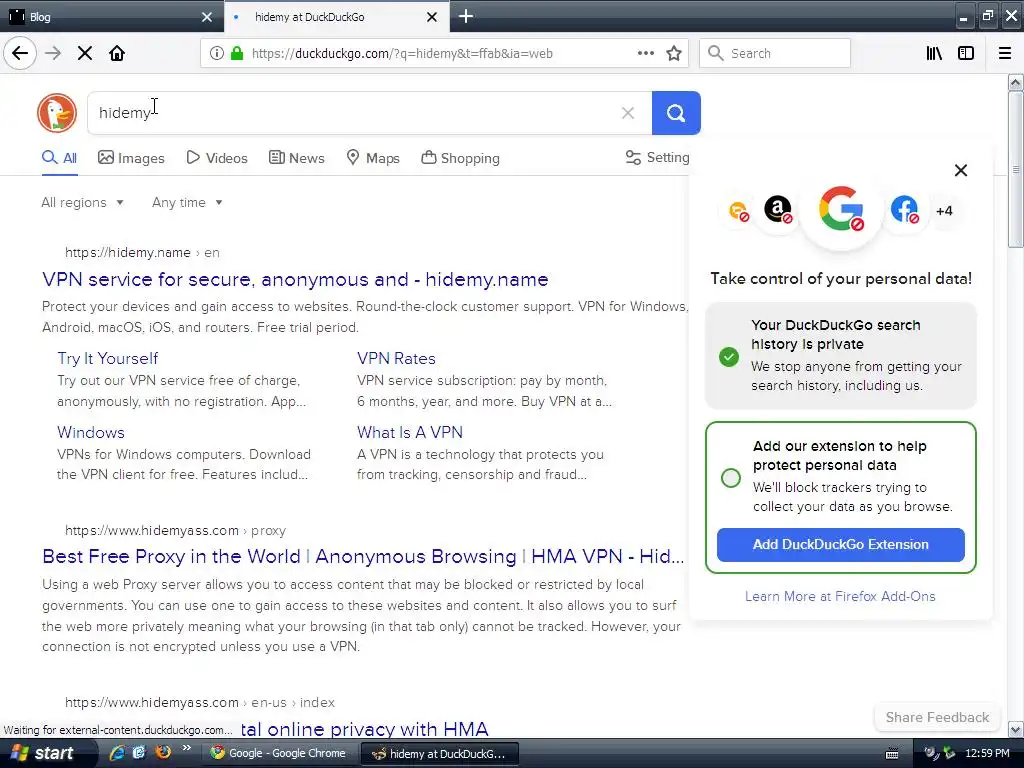This screenshot has height=768, width=1024.
Task: Click the Share Feedback button
Action: tap(937, 717)
